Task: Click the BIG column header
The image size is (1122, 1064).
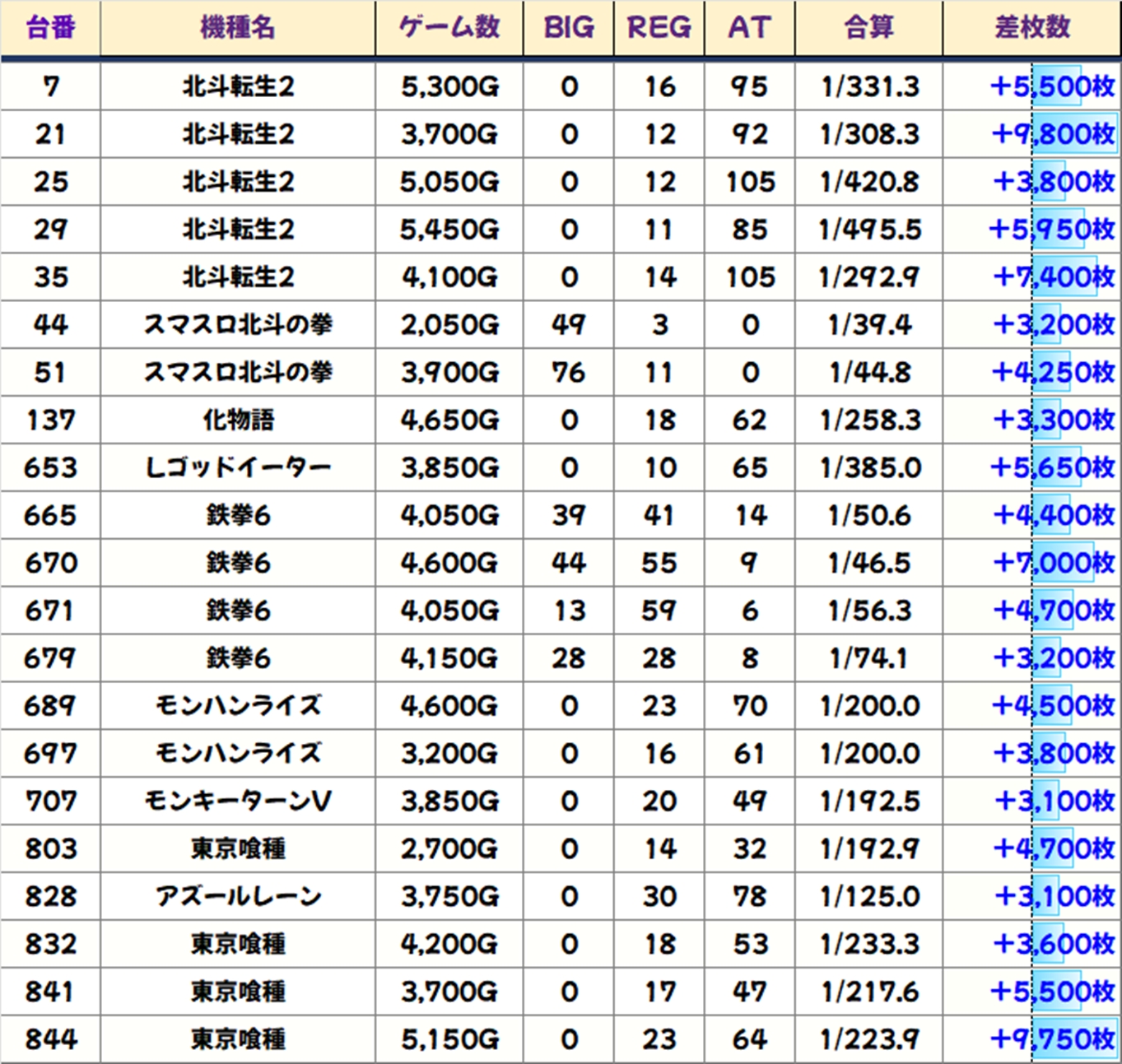Action: [569, 28]
